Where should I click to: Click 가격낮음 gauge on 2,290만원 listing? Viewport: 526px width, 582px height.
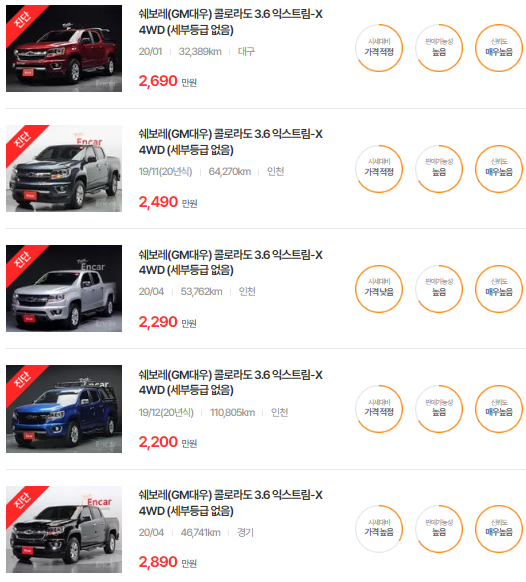(x=379, y=289)
